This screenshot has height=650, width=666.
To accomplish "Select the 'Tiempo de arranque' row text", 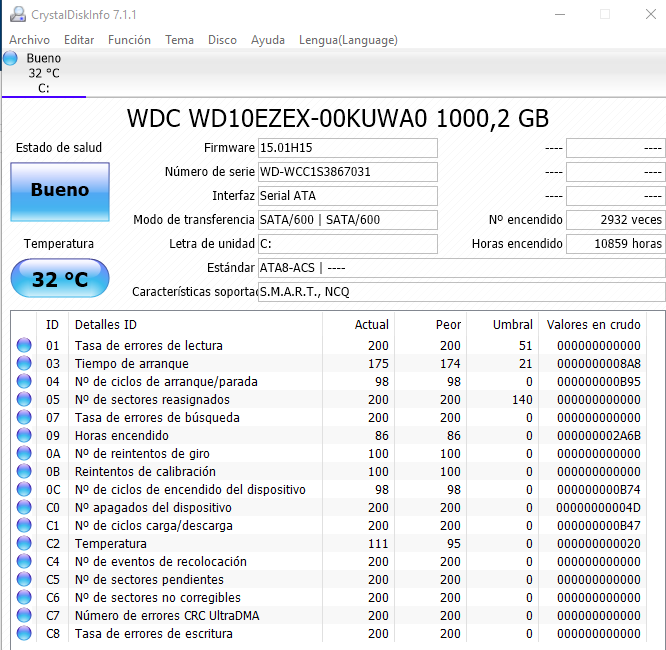I will click(x=132, y=364).
